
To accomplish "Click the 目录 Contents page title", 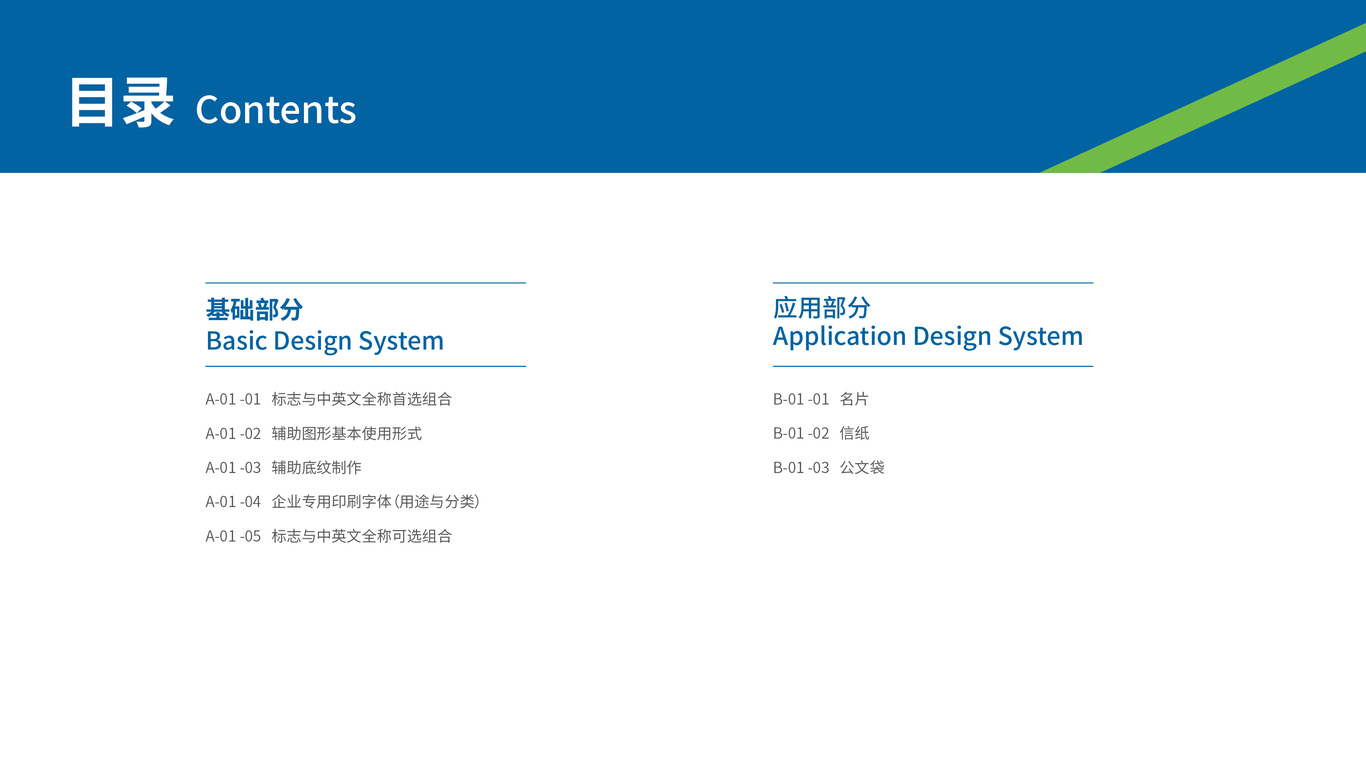I will click(212, 104).
